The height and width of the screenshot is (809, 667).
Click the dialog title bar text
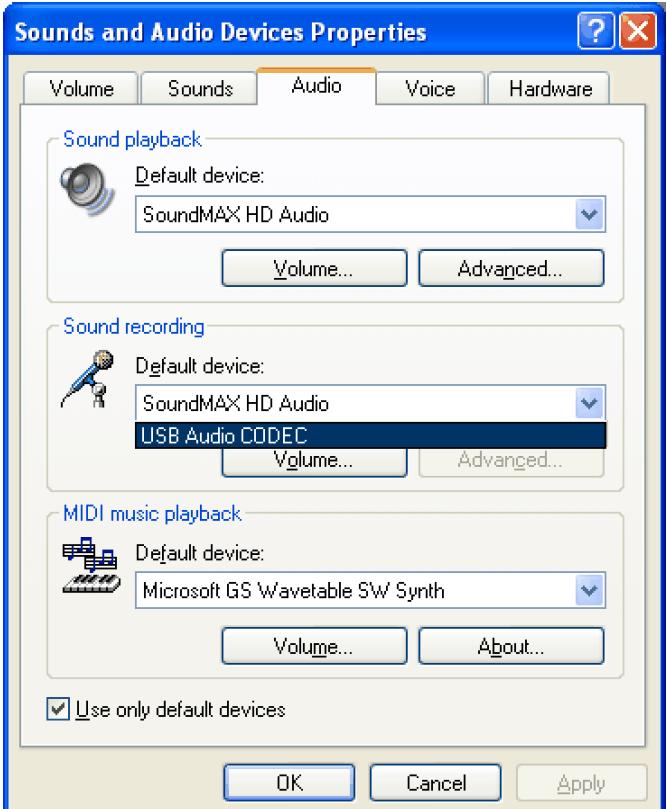point(221,32)
